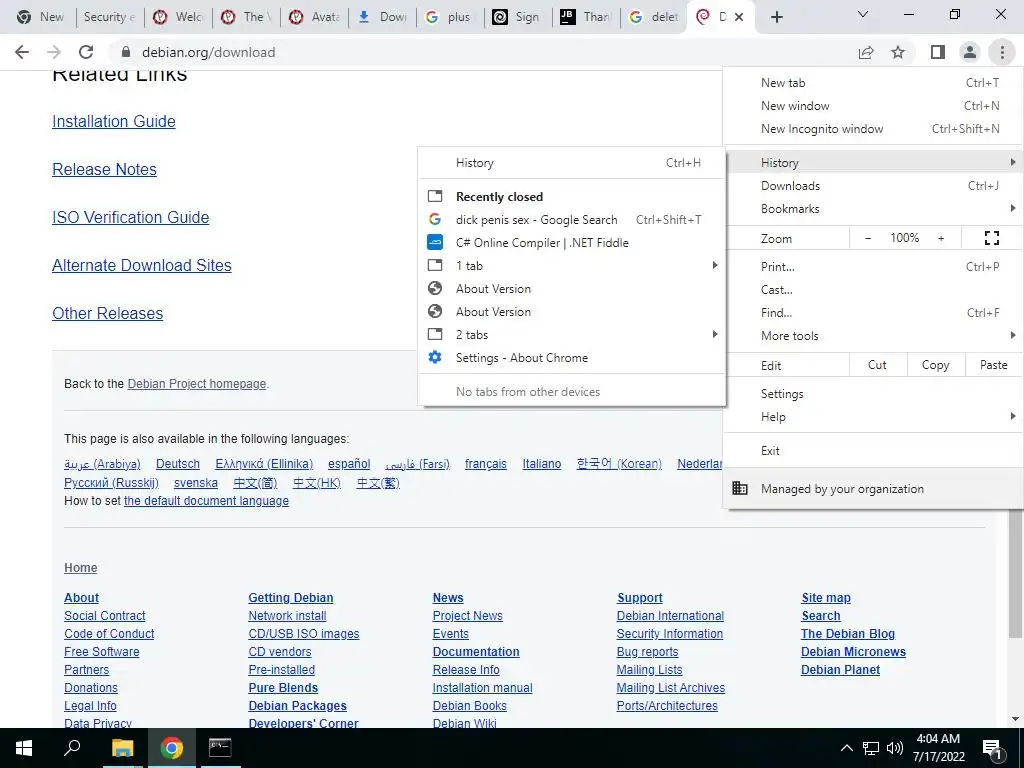Close the active Debian tab

click(739, 17)
